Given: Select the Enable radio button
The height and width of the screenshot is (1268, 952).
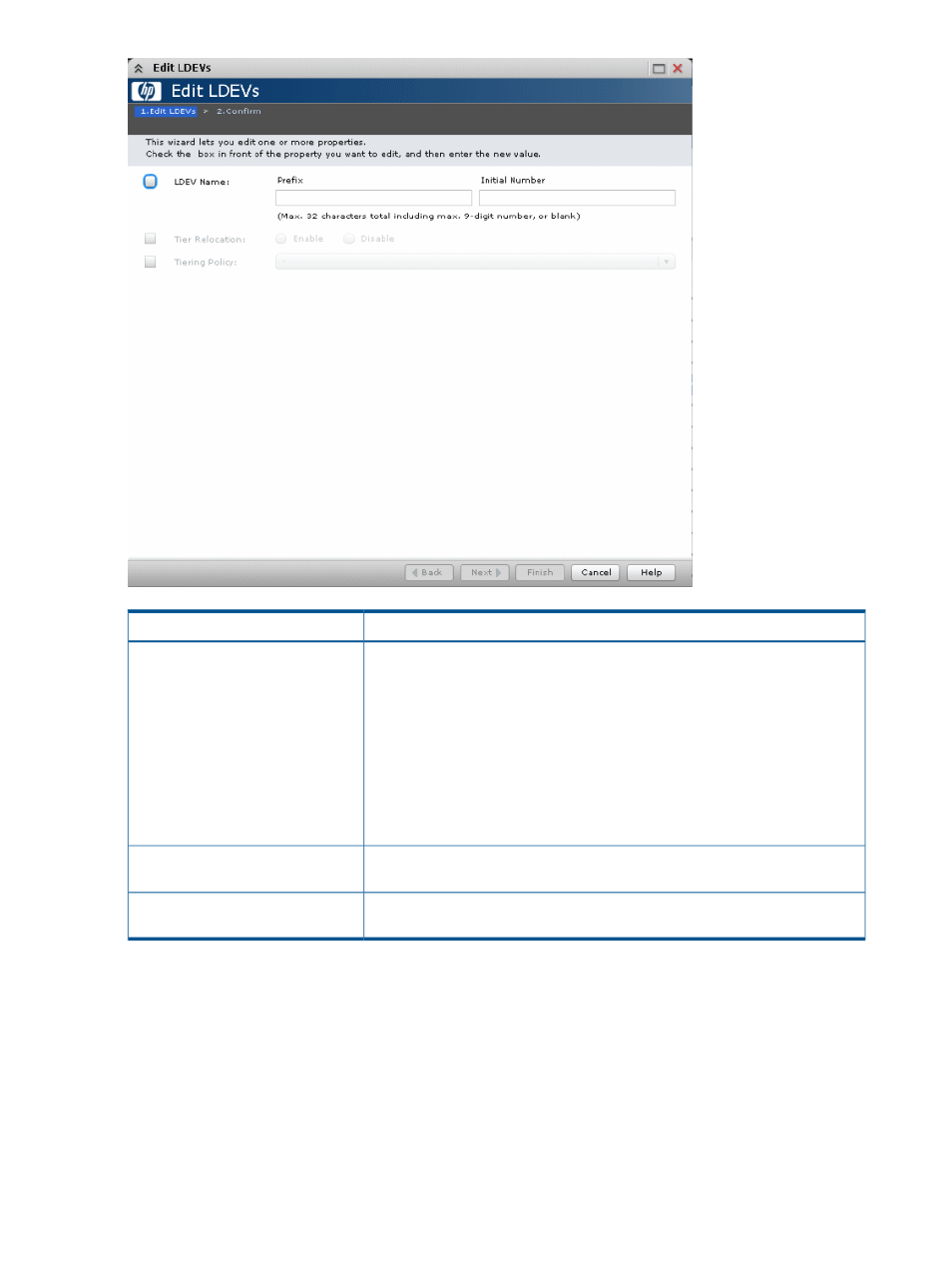Looking at the screenshot, I should [281, 239].
